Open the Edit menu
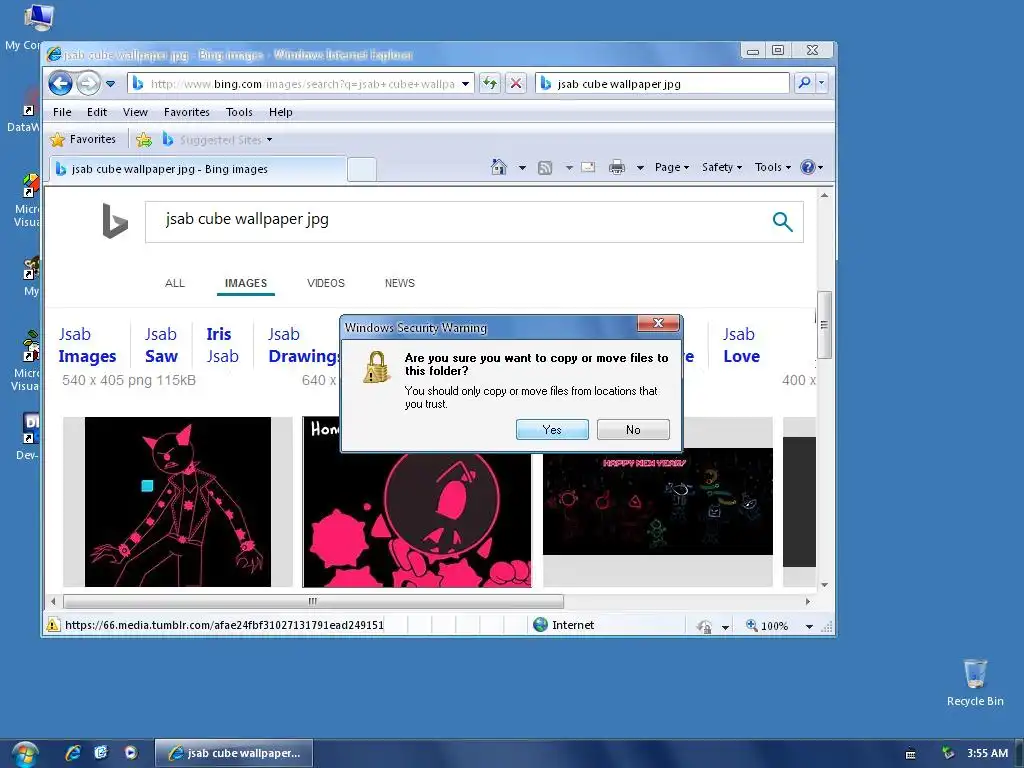This screenshot has width=1024, height=768. pyautogui.click(x=97, y=112)
